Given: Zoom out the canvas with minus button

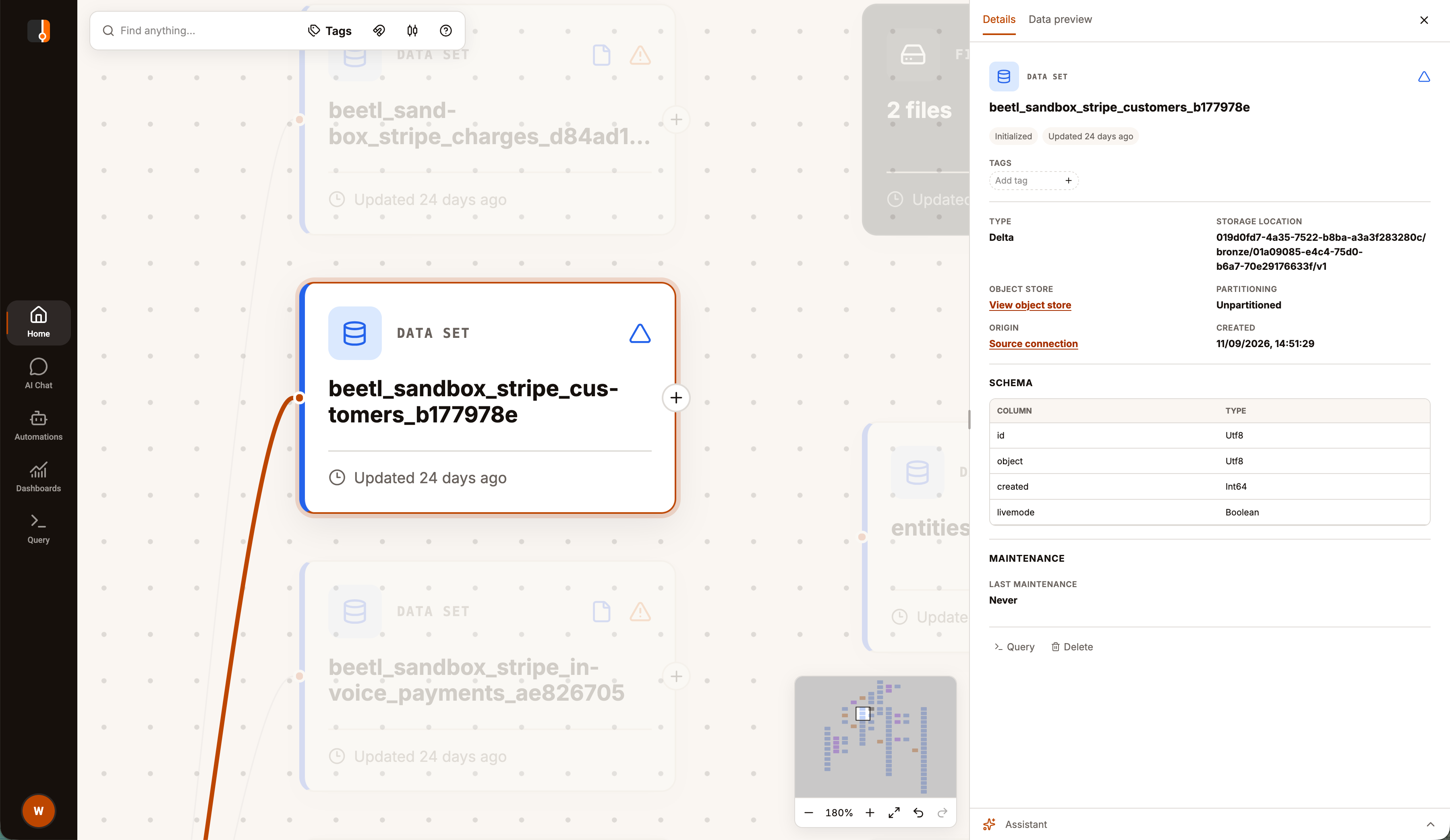Looking at the screenshot, I should pyautogui.click(x=808, y=812).
